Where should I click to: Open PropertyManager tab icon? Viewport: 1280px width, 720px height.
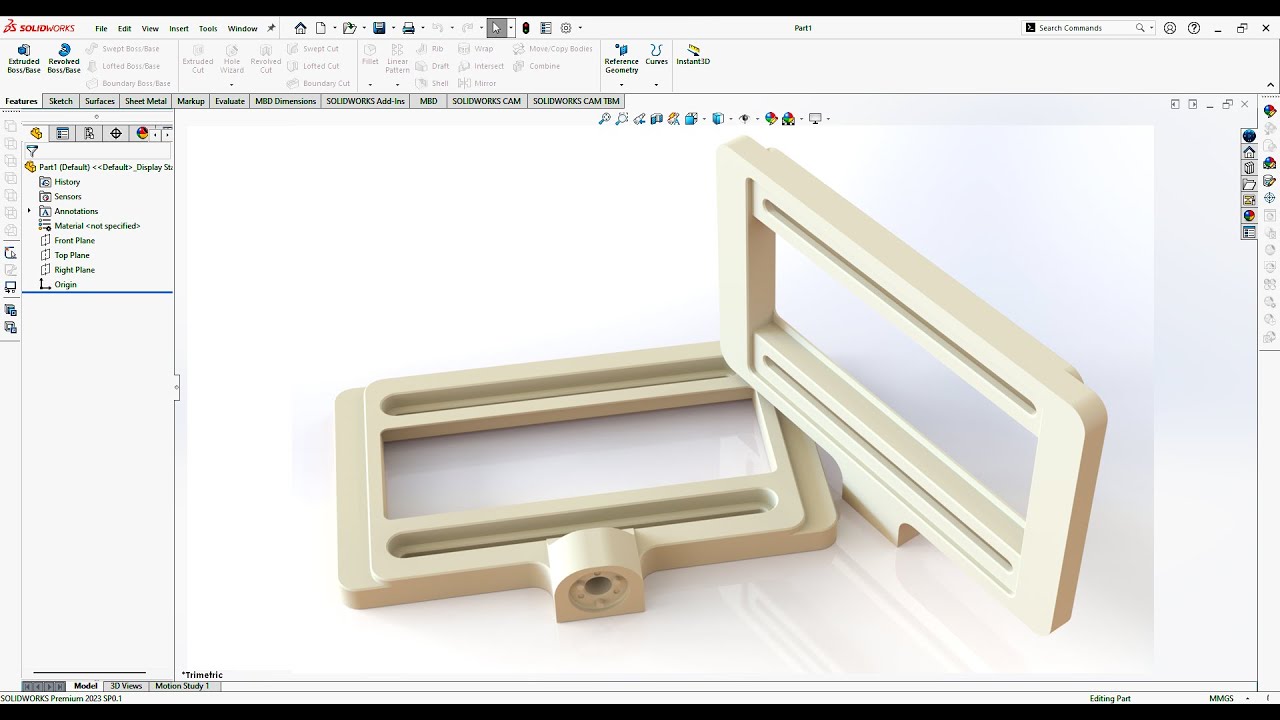tap(62, 133)
